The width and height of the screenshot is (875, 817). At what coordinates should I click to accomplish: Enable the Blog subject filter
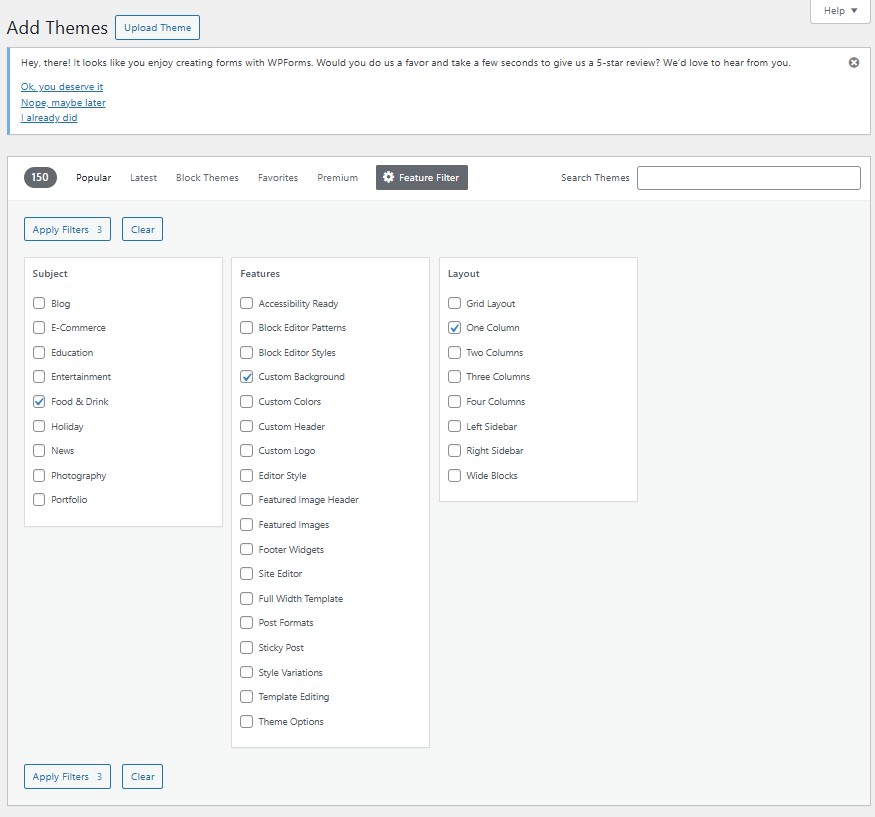click(x=38, y=303)
